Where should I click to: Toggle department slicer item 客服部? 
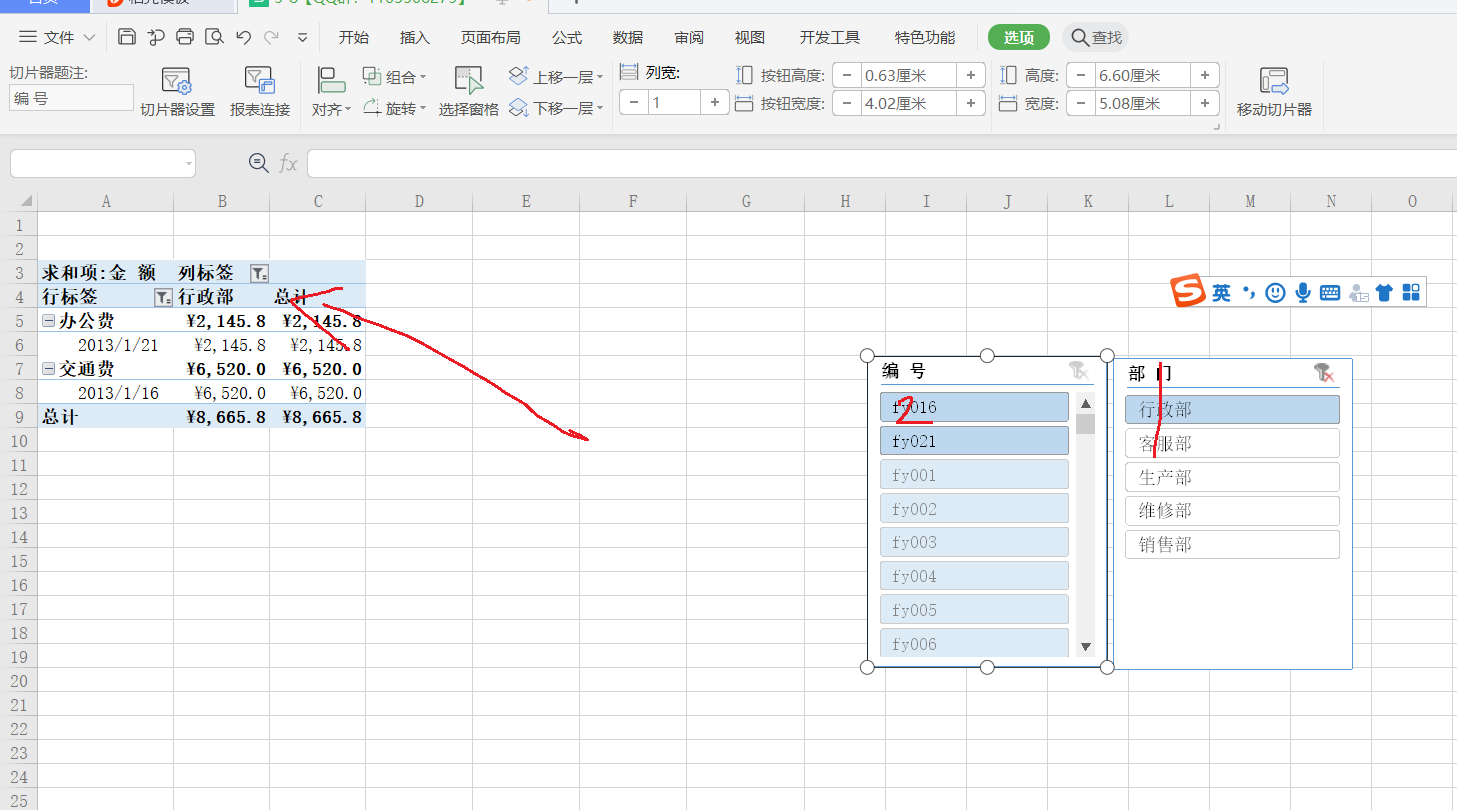point(1232,443)
